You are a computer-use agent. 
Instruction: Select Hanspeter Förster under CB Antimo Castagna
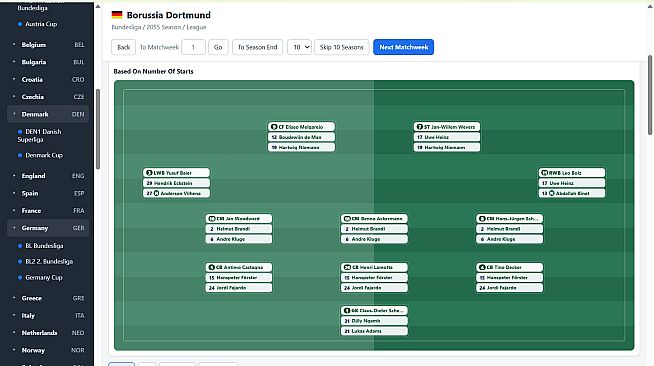click(x=239, y=278)
